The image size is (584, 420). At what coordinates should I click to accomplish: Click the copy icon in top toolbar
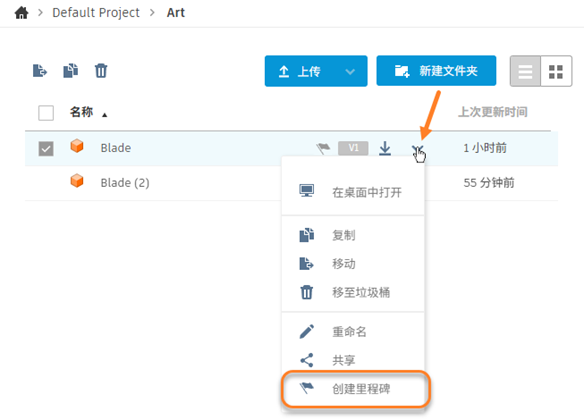(x=70, y=70)
